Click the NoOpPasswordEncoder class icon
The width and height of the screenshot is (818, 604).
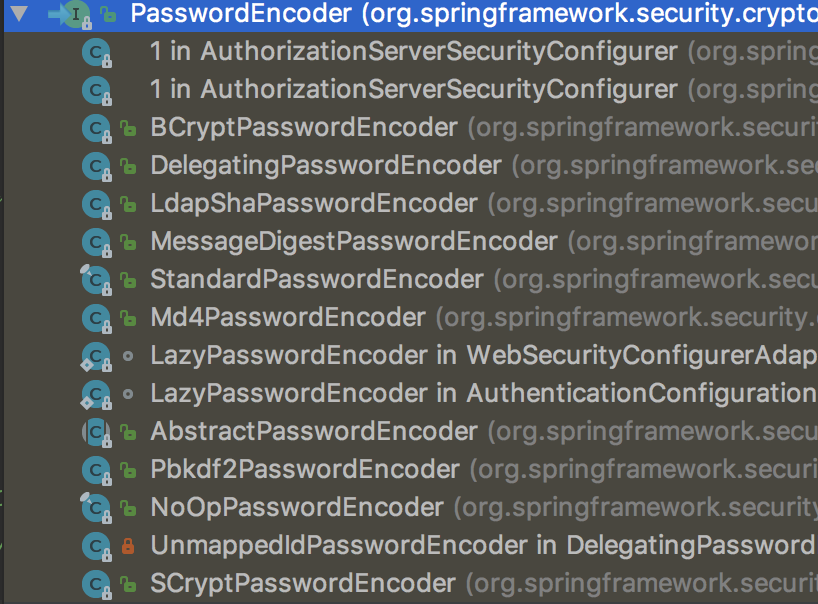coord(95,508)
